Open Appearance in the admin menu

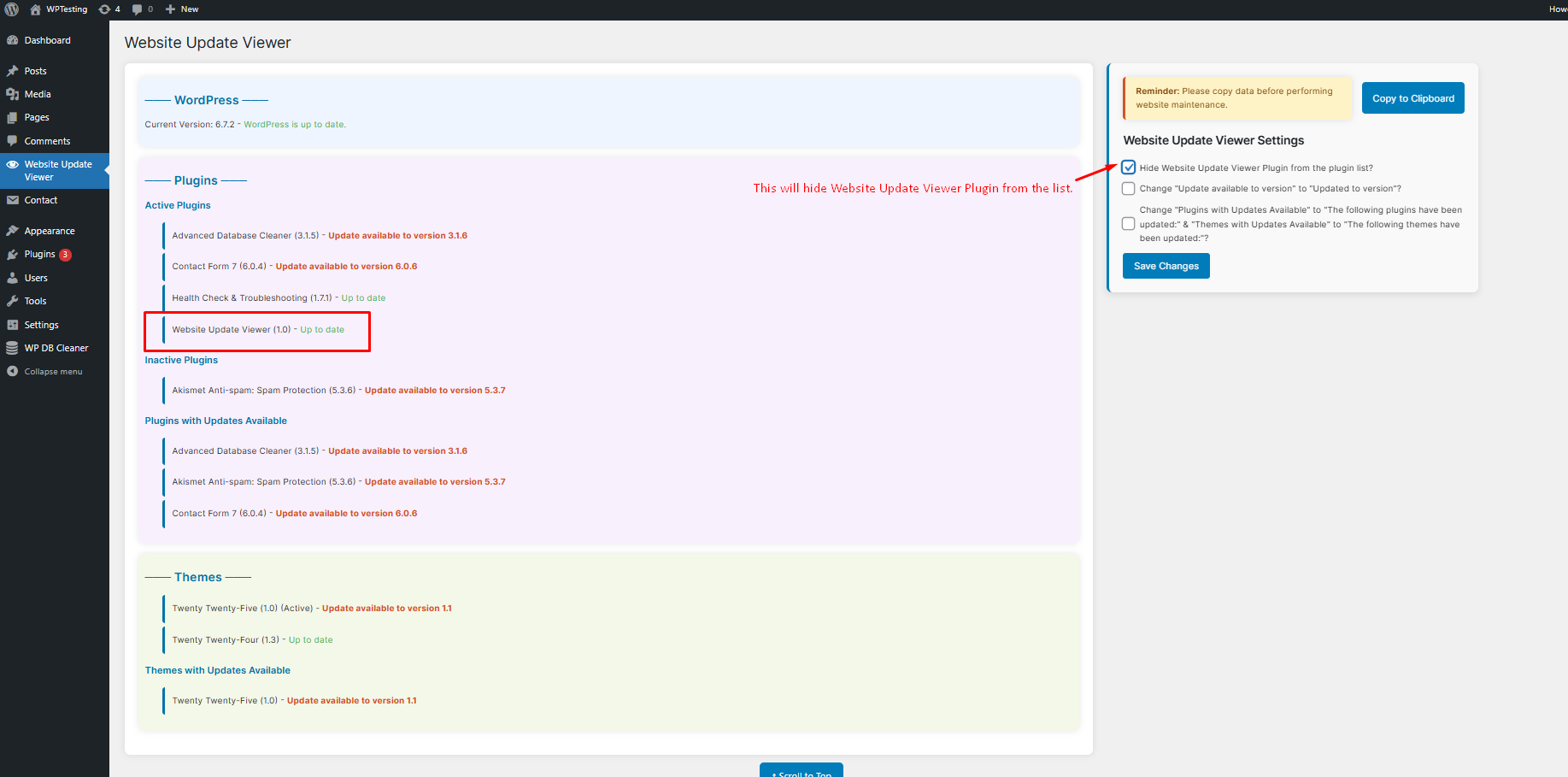coord(55,231)
